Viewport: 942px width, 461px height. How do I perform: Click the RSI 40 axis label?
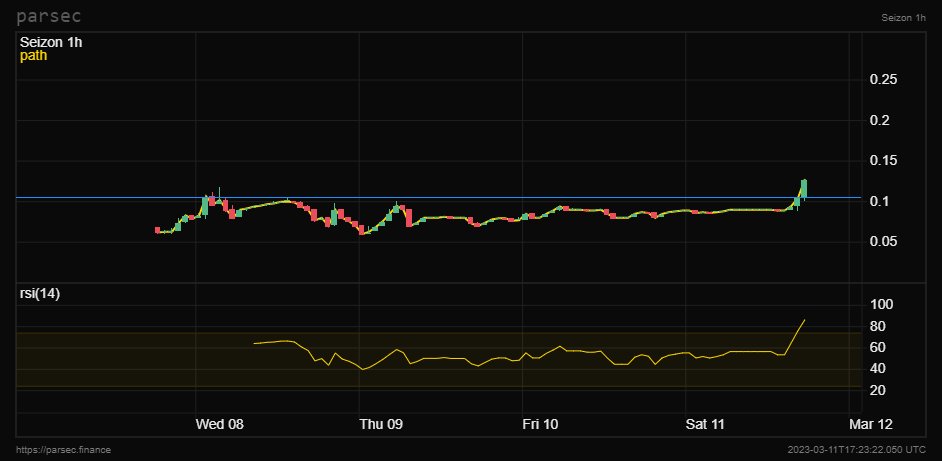click(878, 368)
